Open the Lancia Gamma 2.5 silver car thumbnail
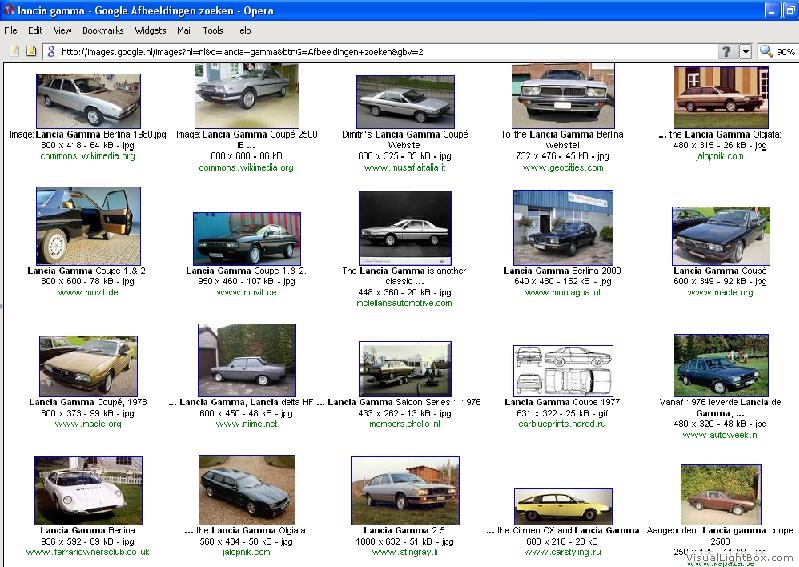The height and width of the screenshot is (567, 799). [405, 490]
